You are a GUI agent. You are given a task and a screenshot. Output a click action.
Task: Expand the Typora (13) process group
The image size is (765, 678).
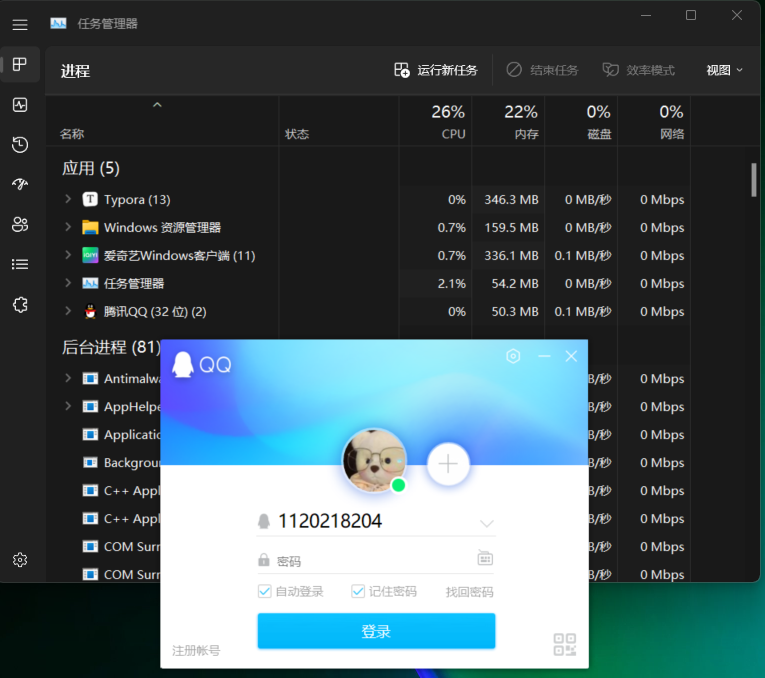[x=68, y=199]
